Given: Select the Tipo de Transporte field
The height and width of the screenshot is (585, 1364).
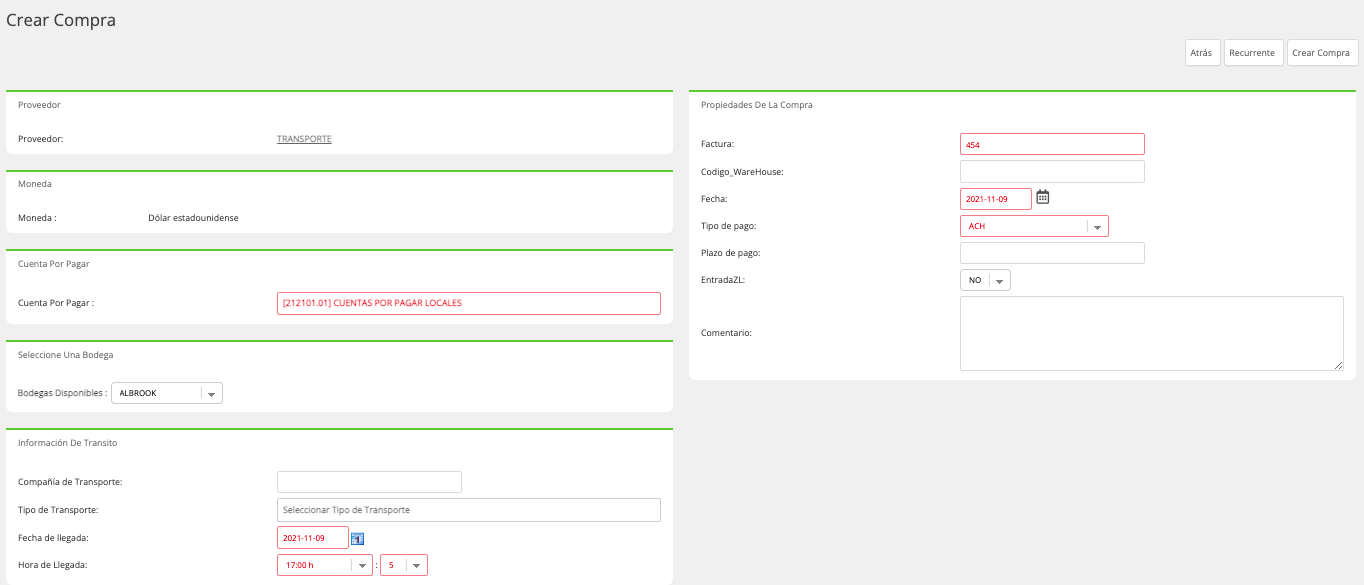Looking at the screenshot, I should coord(469,510).
